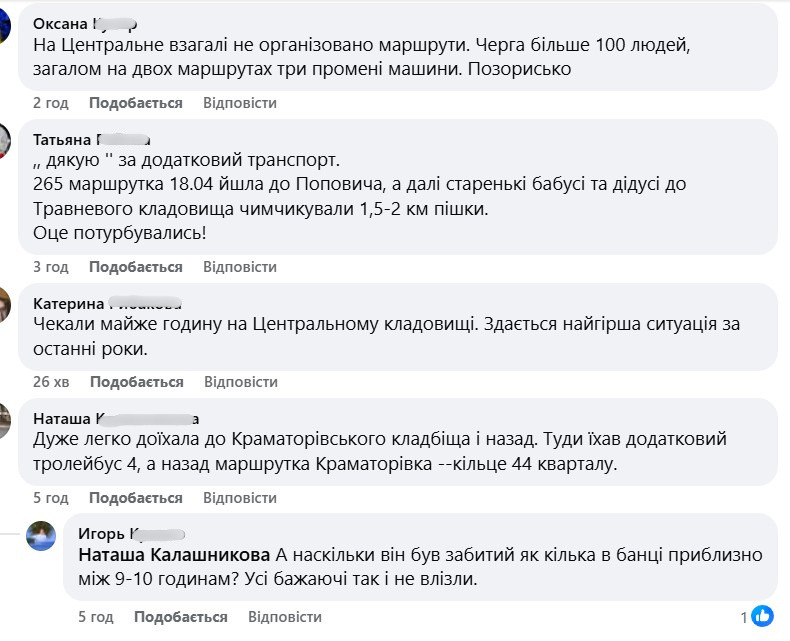Click the blue like reaction icon
Image resolution: width=790 pixels, height=641 pixels.
(761, 616)
